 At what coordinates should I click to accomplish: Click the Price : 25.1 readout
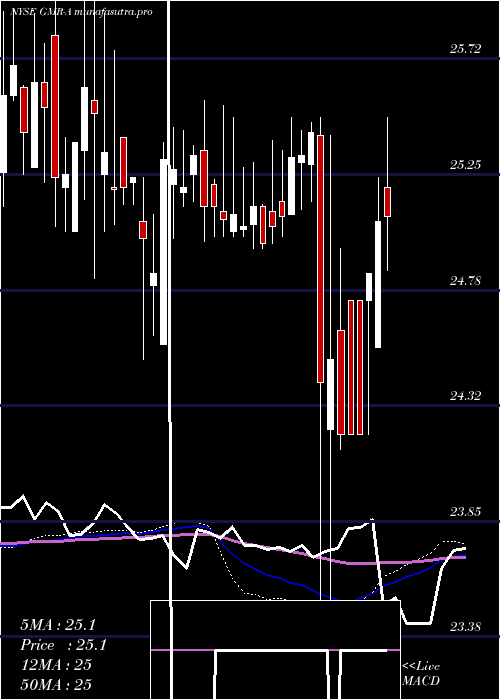pos(63,645)
